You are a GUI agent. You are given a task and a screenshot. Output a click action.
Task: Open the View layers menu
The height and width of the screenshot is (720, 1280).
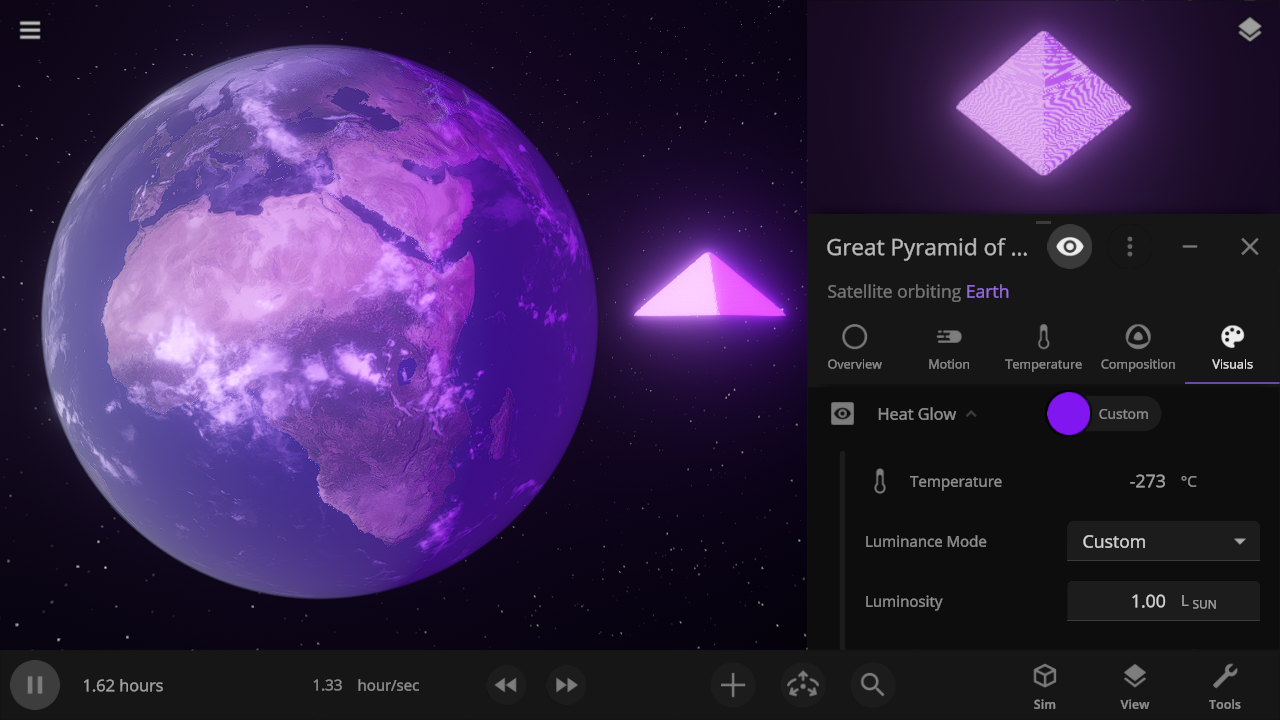coord(1134,686)
